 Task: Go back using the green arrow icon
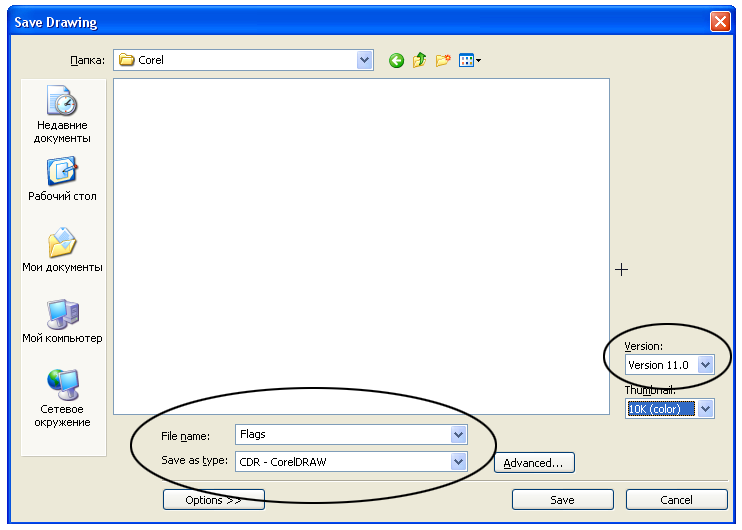point(397,60)
